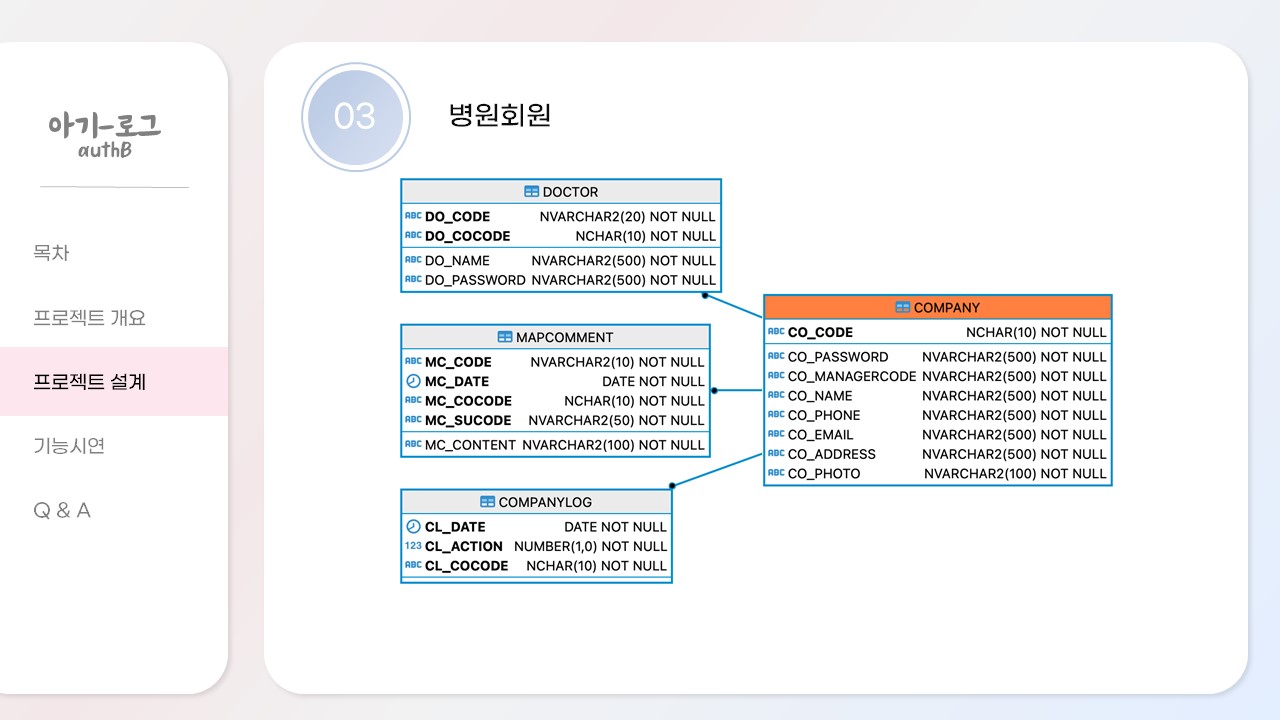
Task: Click the CO_PHONE column name
Action: (x=824, y=415)
